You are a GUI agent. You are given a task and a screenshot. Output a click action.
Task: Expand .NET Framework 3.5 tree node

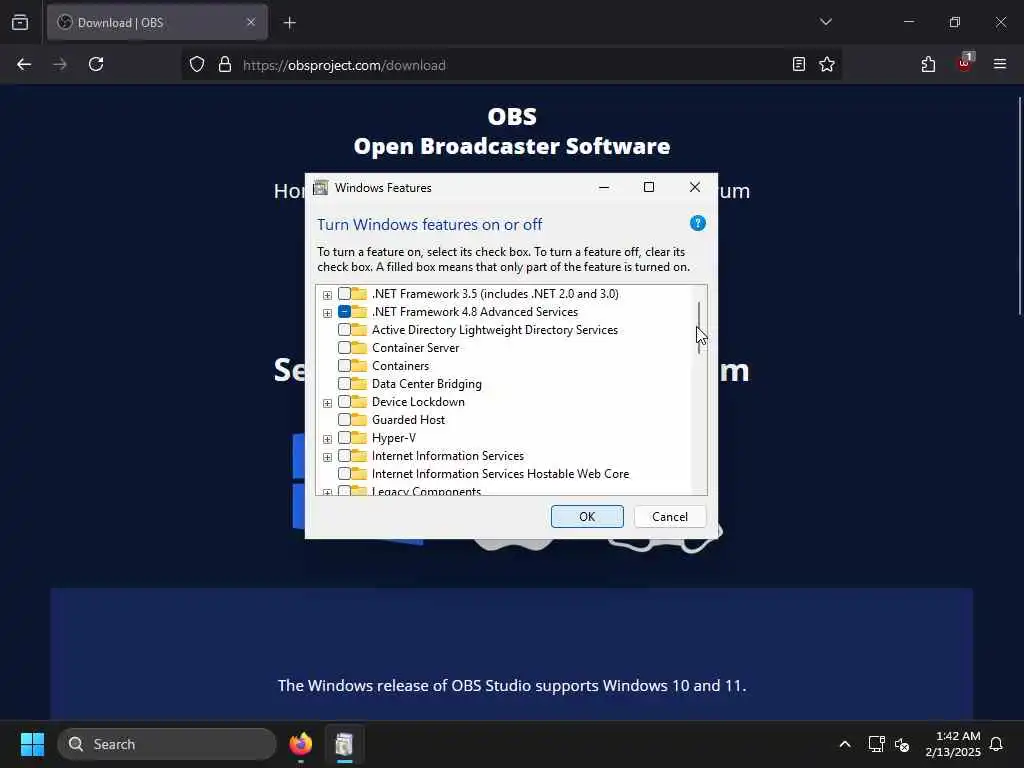point(327,295)
